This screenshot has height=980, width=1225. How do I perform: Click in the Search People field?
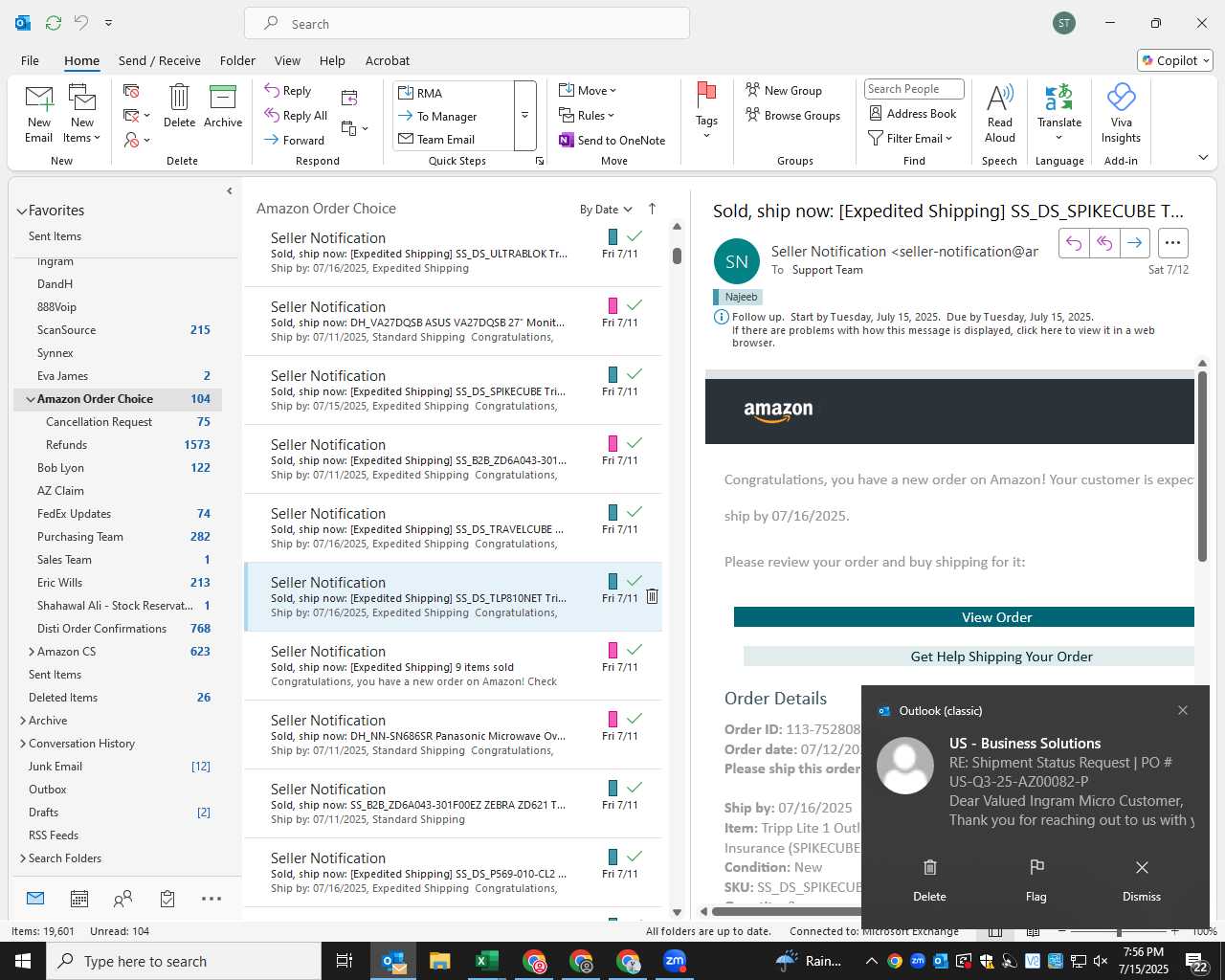pos(914,89)
